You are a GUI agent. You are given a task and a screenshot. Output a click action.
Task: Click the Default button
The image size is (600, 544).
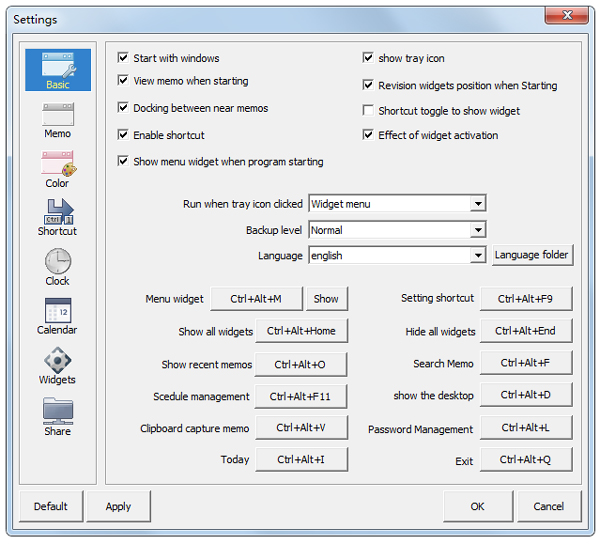[50, 506]
